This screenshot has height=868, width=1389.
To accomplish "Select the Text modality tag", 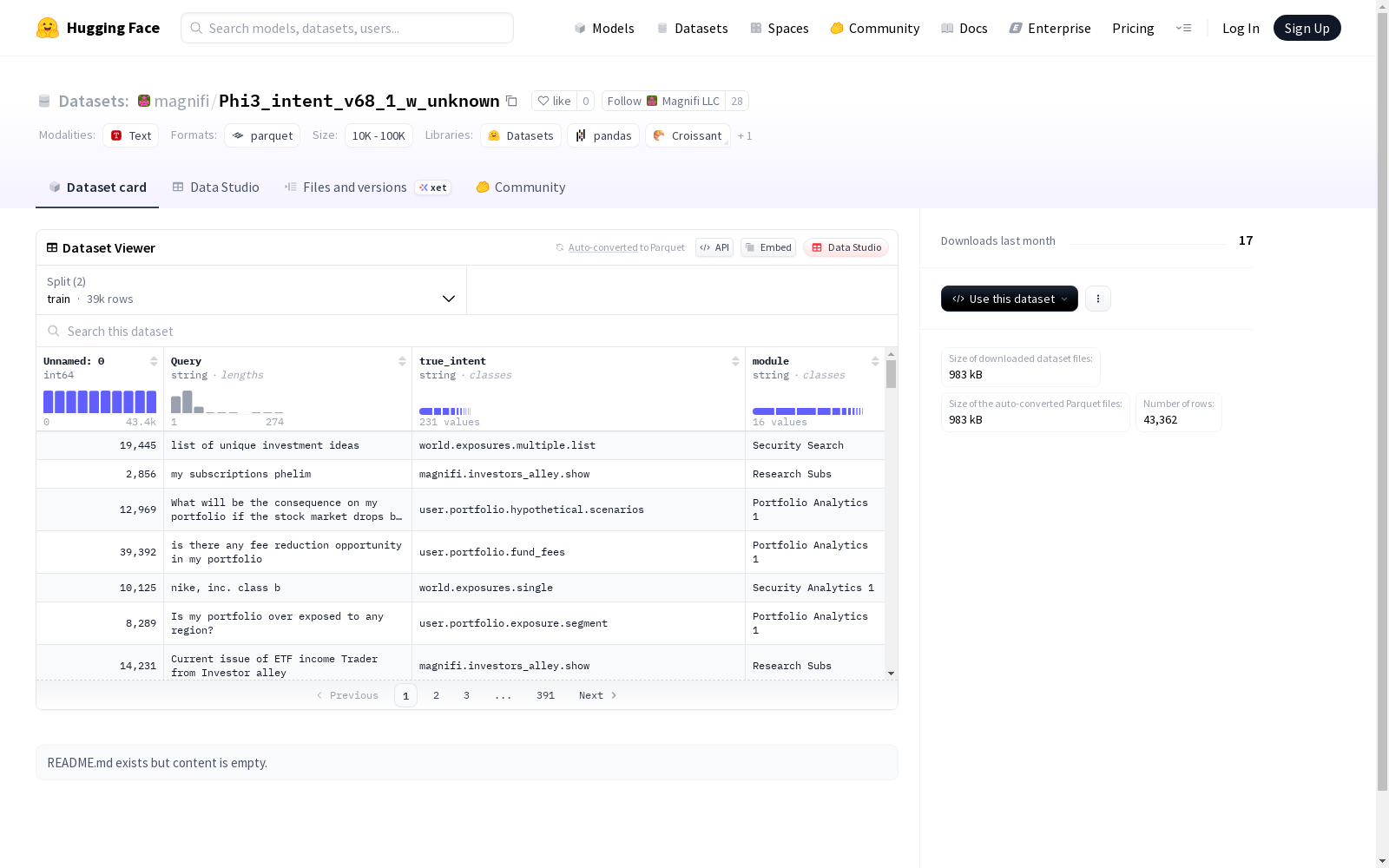I will (x=130, y=135).
